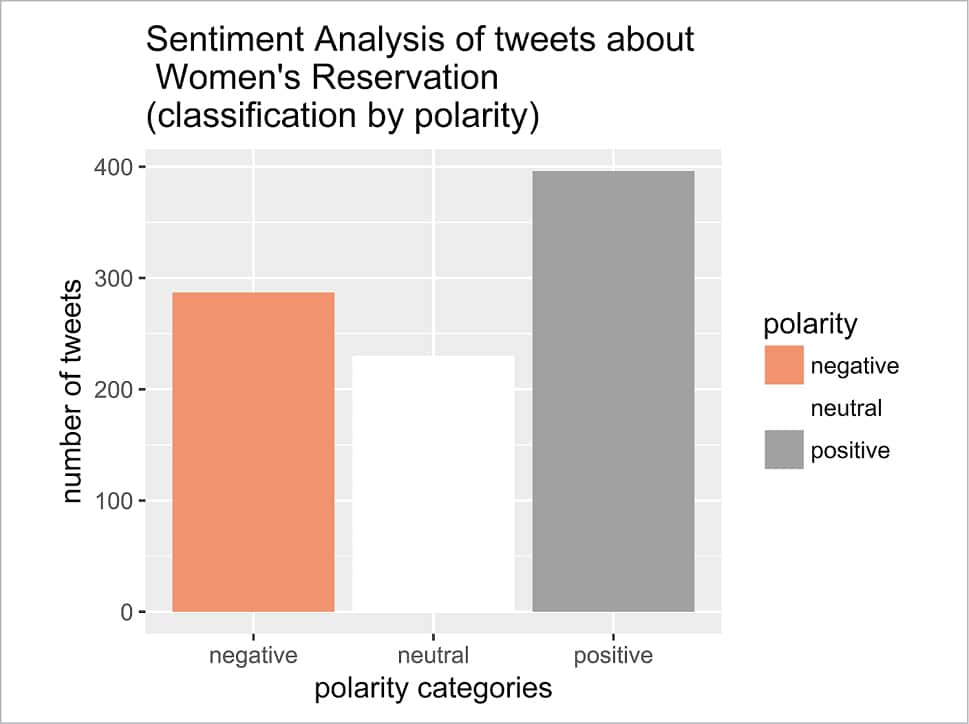Click the 'neutral' legend label
969x724 pixels.
(846, 408)
